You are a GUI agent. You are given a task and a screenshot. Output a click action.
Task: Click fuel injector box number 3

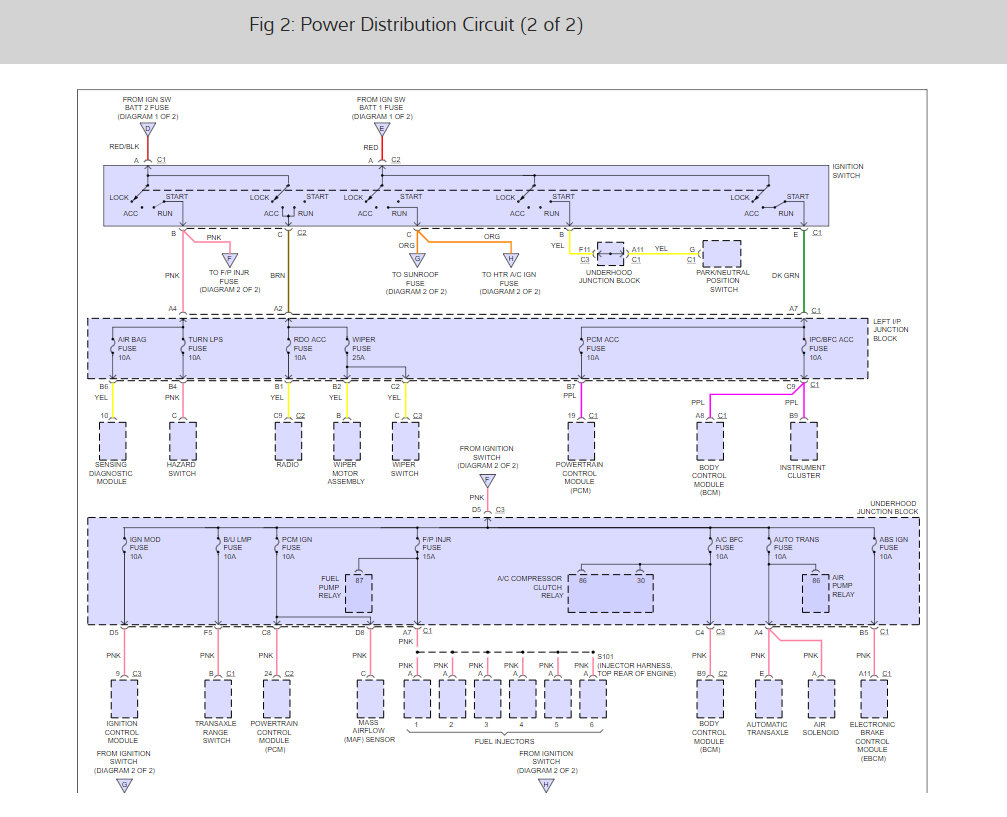(487, 699)
